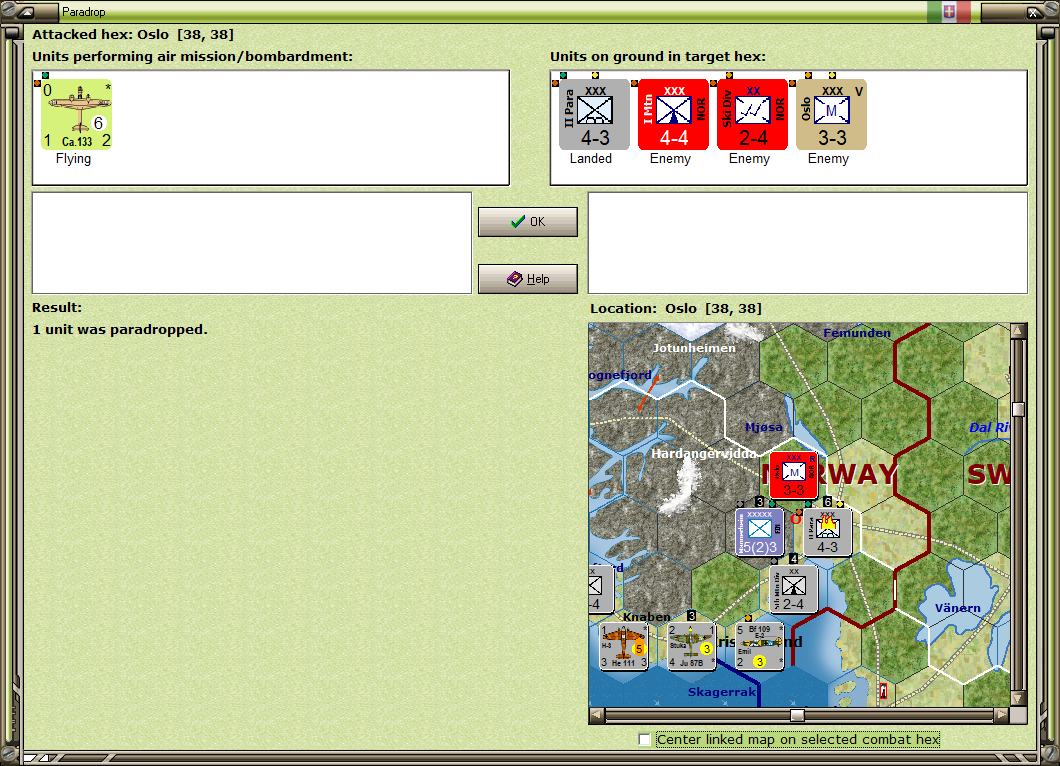1060x766 pixels.
Task: Close the Paradrop dialog window
Action: (x=1034, y=12)
